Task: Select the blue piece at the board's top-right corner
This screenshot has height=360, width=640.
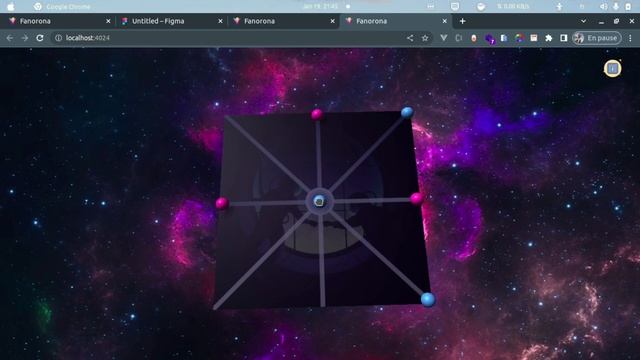Action: [407, 112]
